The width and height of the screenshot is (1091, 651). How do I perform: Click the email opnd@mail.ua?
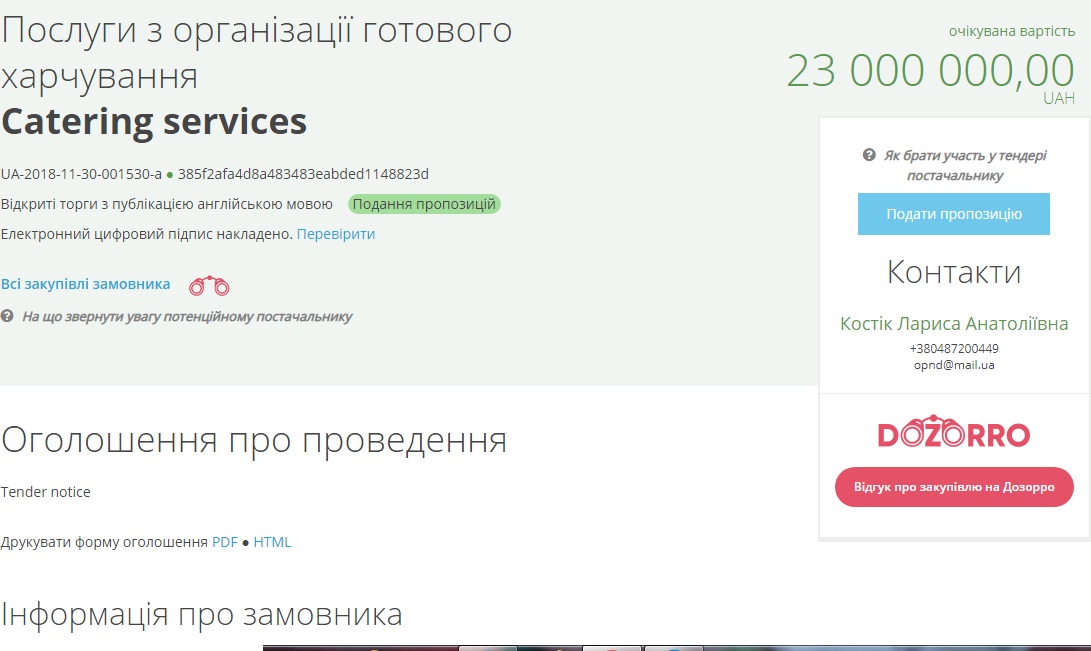pos(953,365)
